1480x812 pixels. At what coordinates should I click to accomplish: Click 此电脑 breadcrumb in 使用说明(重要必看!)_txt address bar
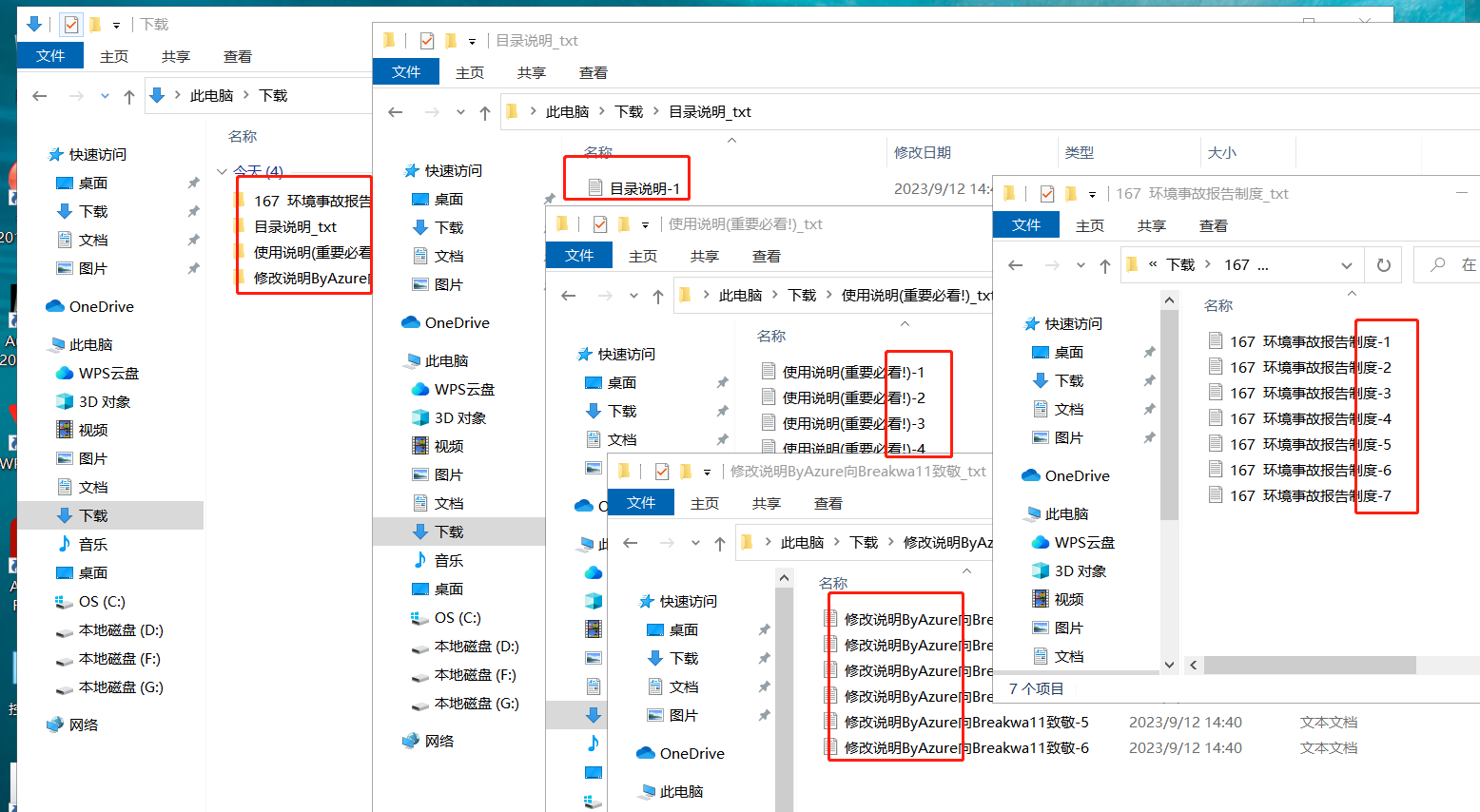pyautogui.click(x=740, y=296)
